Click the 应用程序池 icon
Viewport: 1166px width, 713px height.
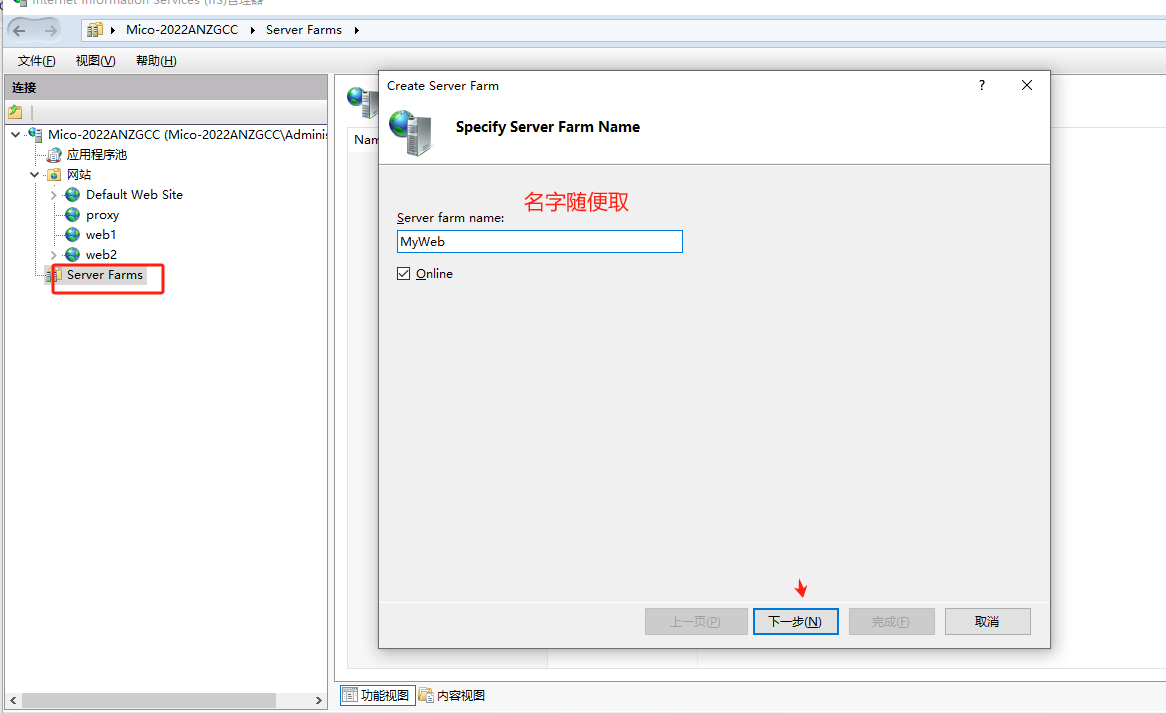pyautogui.click(x=54, y=155)
